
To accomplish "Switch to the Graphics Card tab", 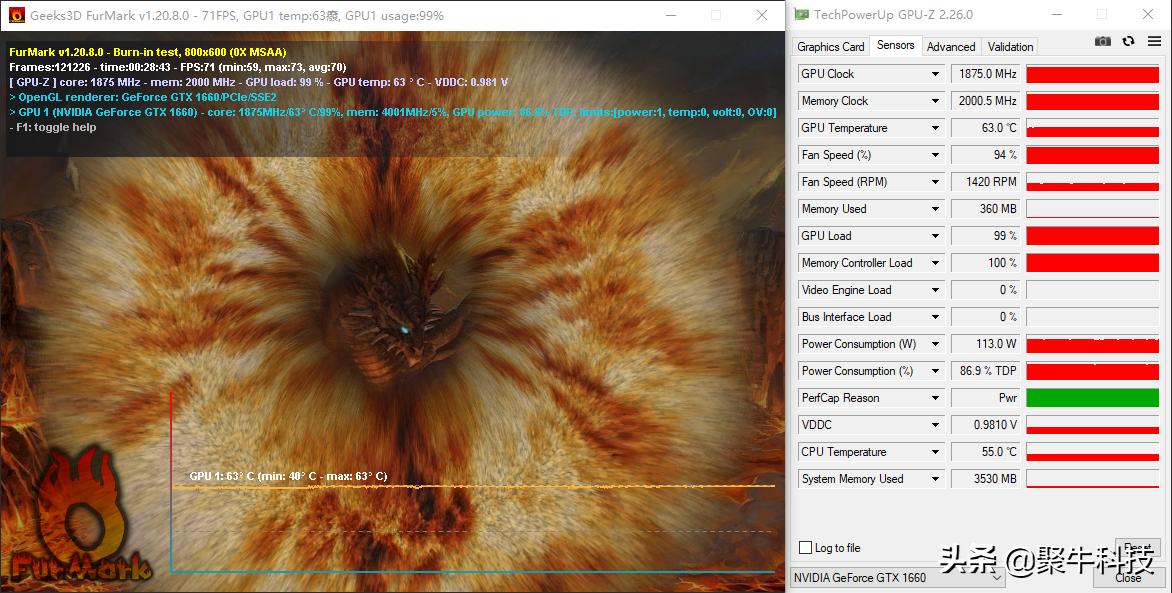I will [x=830, y=46].
